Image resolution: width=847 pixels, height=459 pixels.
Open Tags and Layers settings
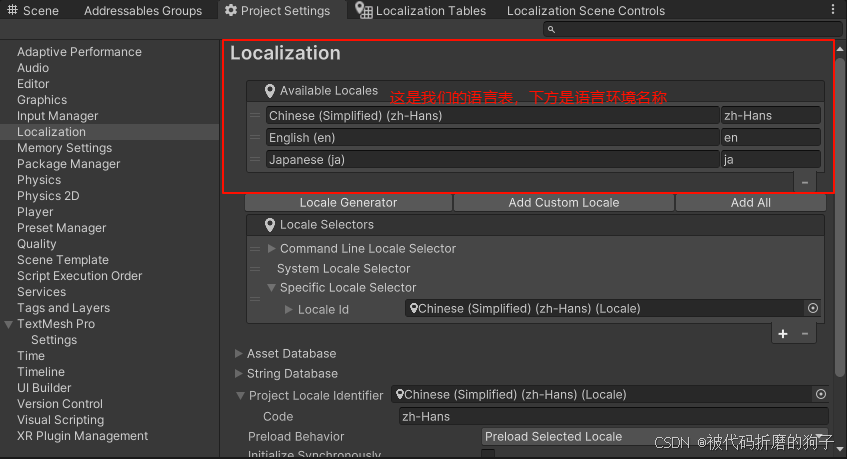click(64, 308)
